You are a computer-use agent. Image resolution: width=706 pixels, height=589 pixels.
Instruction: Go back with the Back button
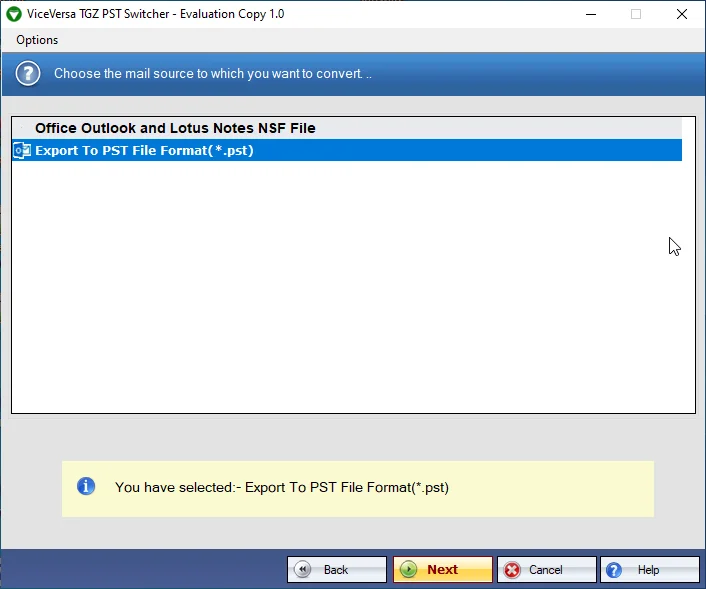(336, 569)
